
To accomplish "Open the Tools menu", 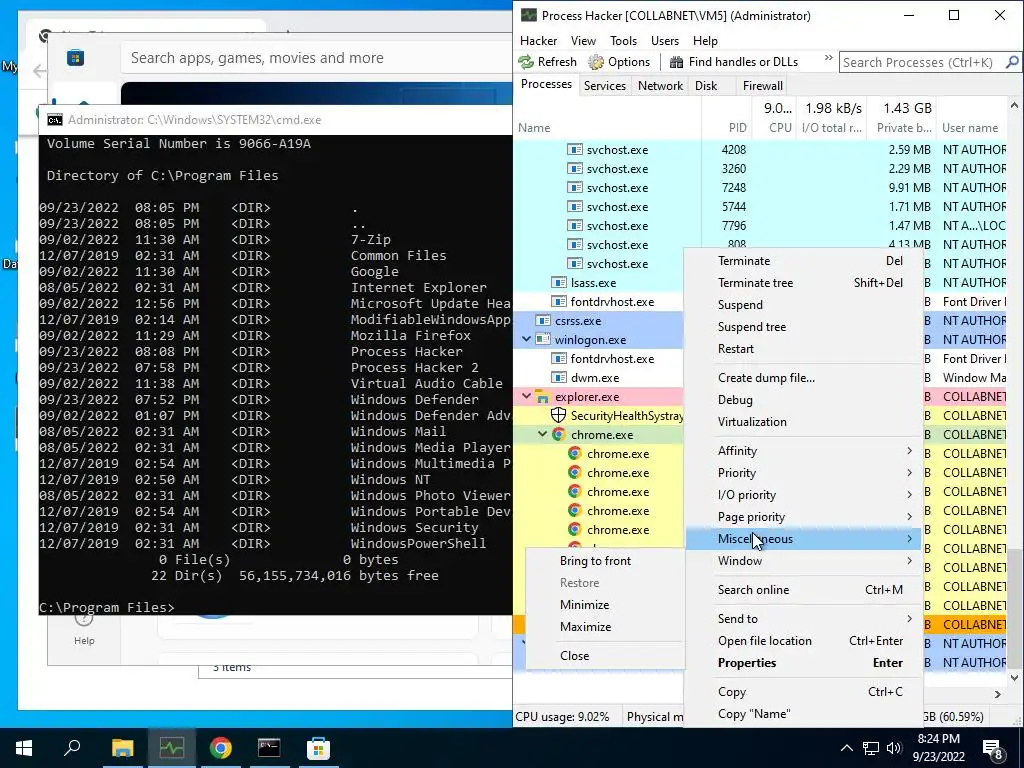I will pos(623,40).
